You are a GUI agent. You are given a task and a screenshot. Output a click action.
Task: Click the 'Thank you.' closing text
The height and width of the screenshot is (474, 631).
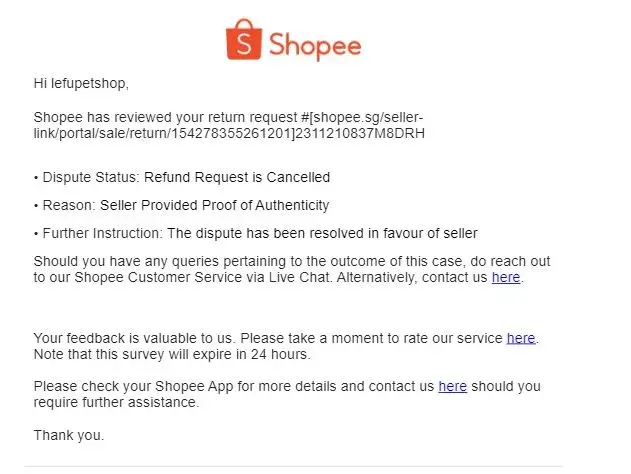(69, 435)
